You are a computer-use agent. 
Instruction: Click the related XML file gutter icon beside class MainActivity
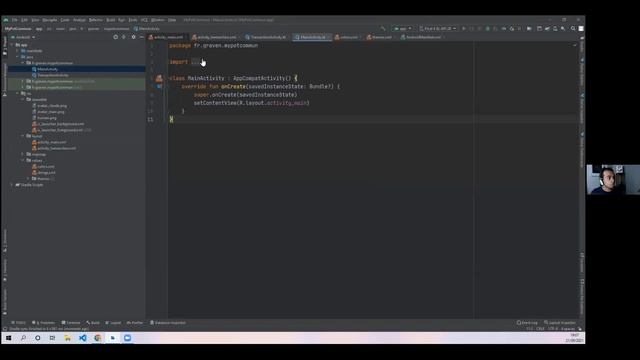pyautogui.click(x=159, y=78)
